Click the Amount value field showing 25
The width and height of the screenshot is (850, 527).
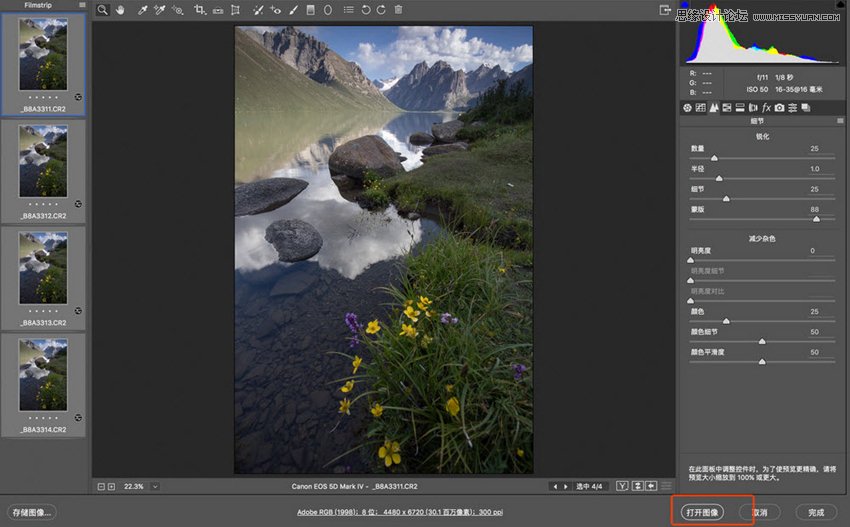(814, 149)
